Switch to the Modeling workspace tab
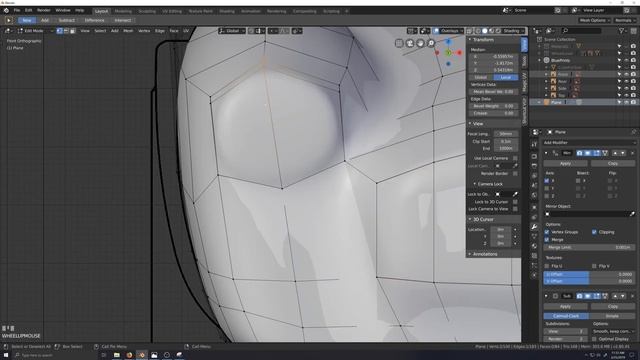This screenshot has height=360, width=640. pos(123,11)
